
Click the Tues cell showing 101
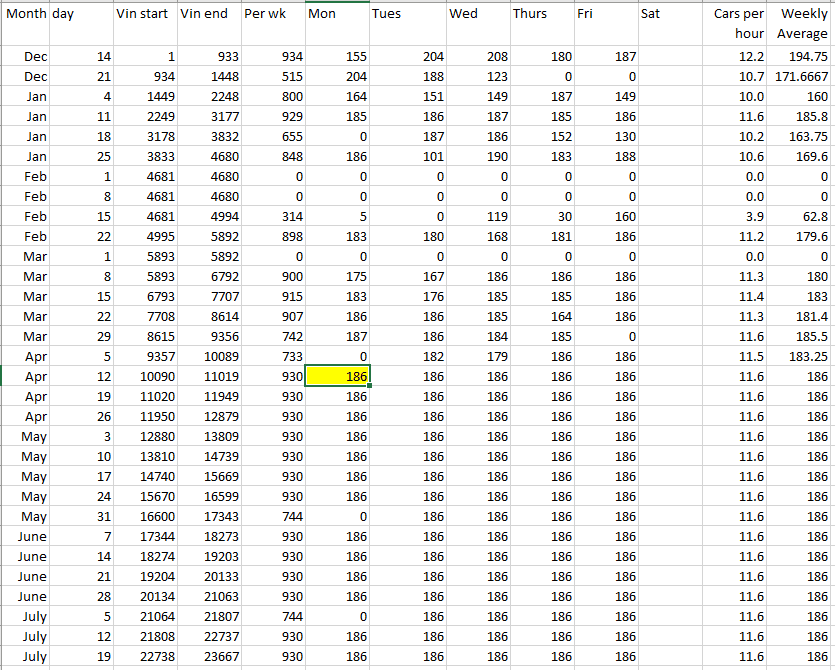tap(406, 157)
